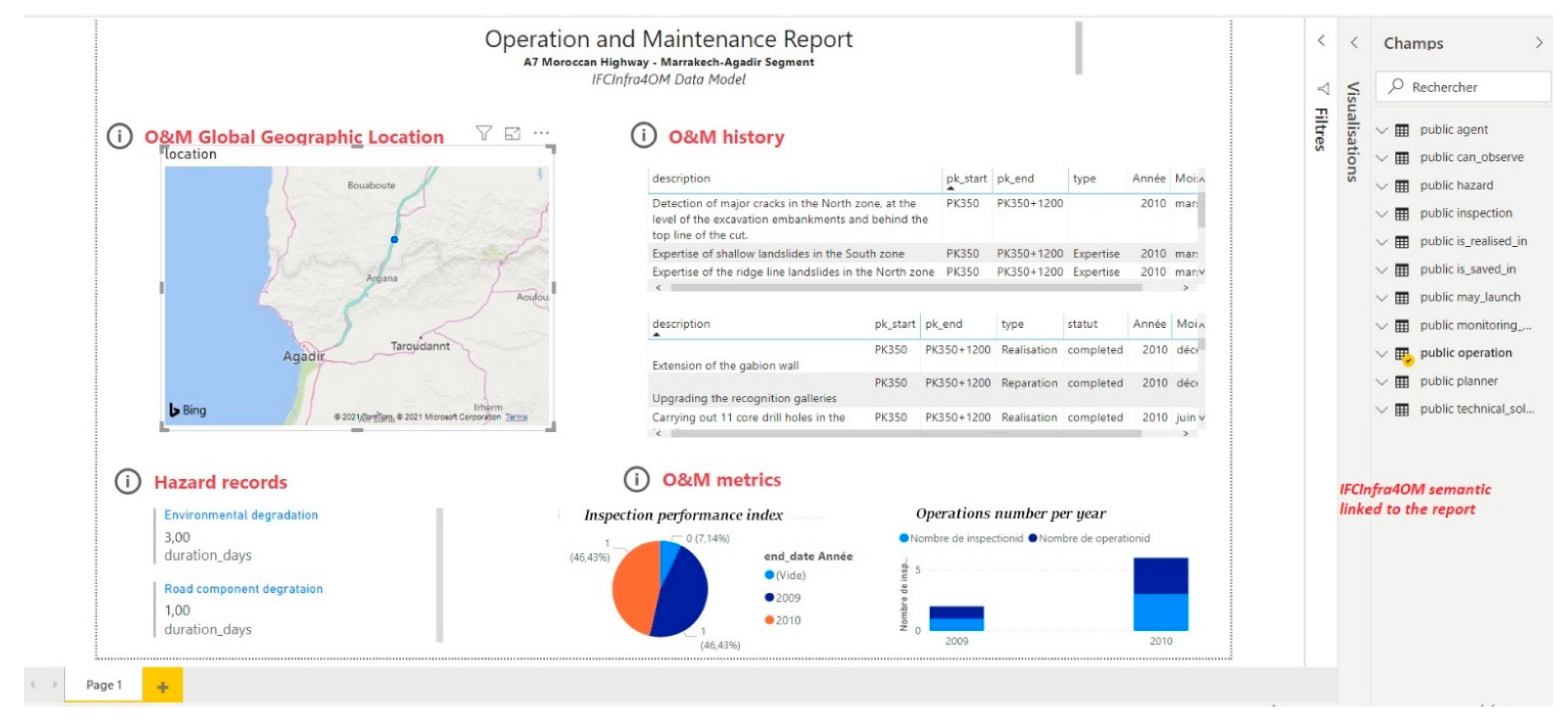Click the focus mode icon on map

pos(513,133)
